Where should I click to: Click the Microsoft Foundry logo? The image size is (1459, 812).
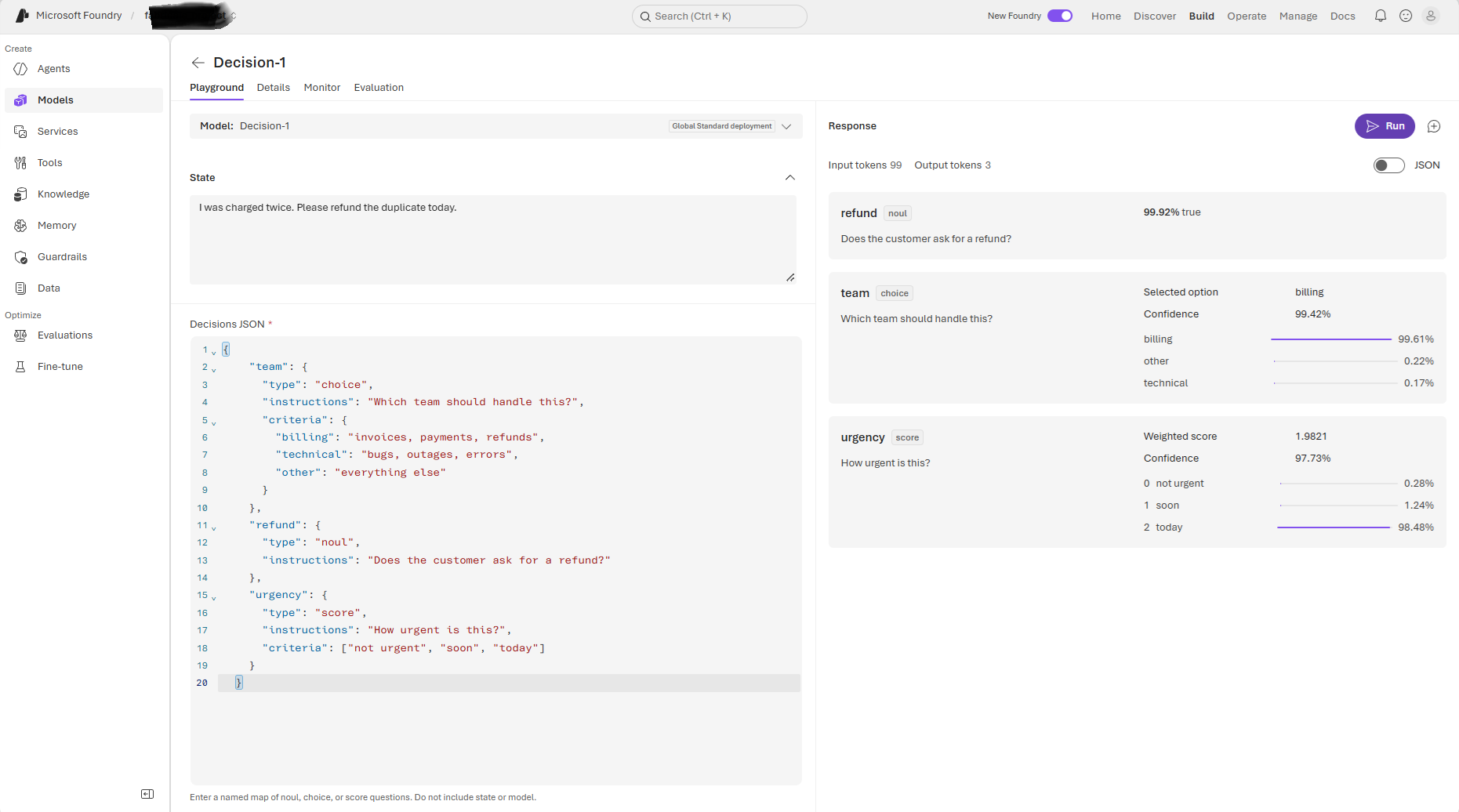[22, 16]
